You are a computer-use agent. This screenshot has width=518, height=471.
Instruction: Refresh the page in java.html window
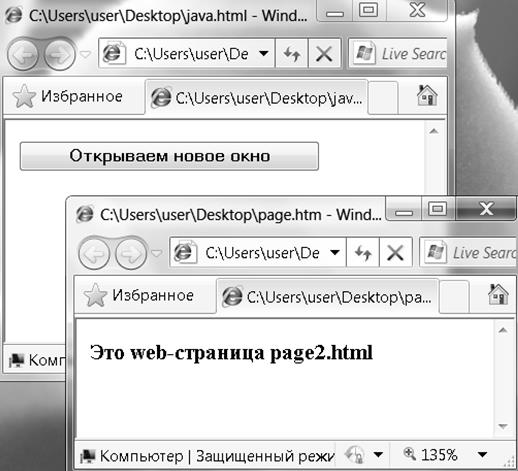[x=292, y=54]
